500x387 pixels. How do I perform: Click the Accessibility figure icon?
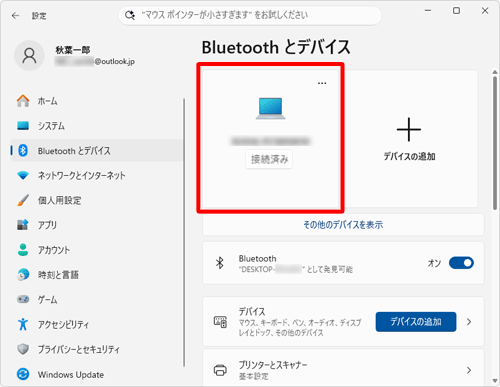23,324
